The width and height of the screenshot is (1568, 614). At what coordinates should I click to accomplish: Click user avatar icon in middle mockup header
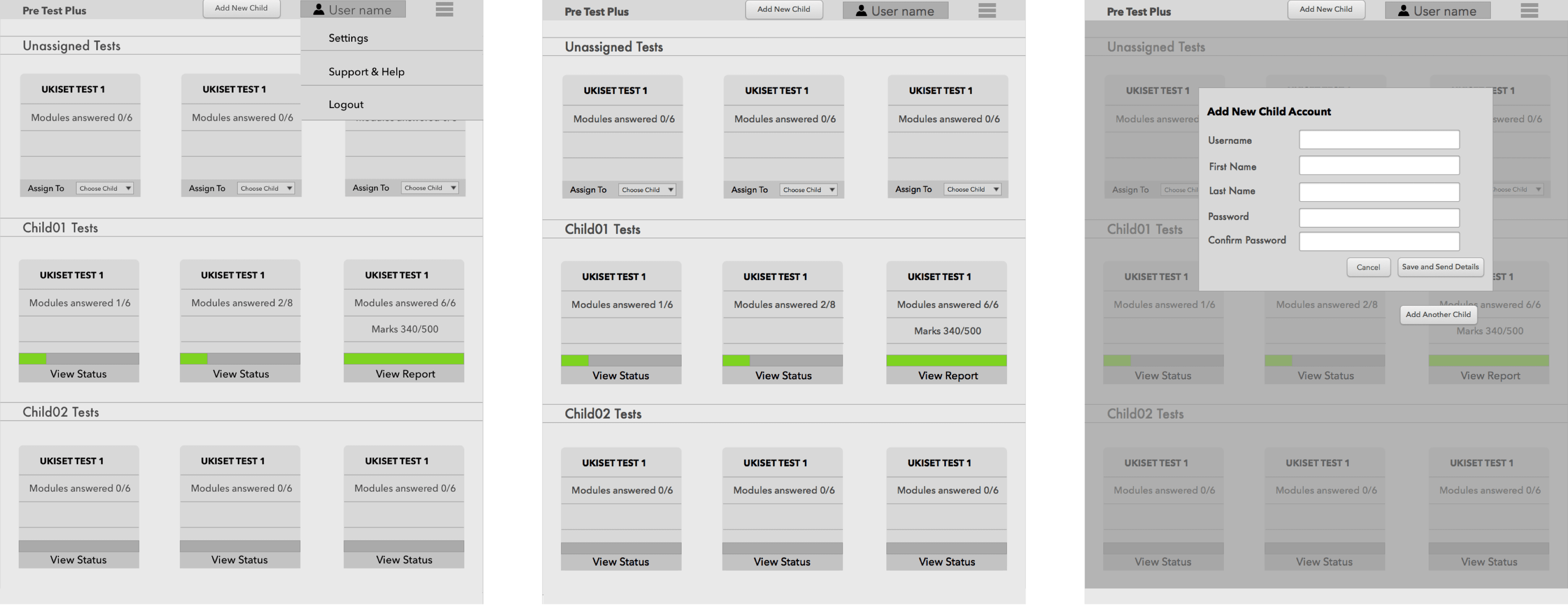(x=861, y=10)
